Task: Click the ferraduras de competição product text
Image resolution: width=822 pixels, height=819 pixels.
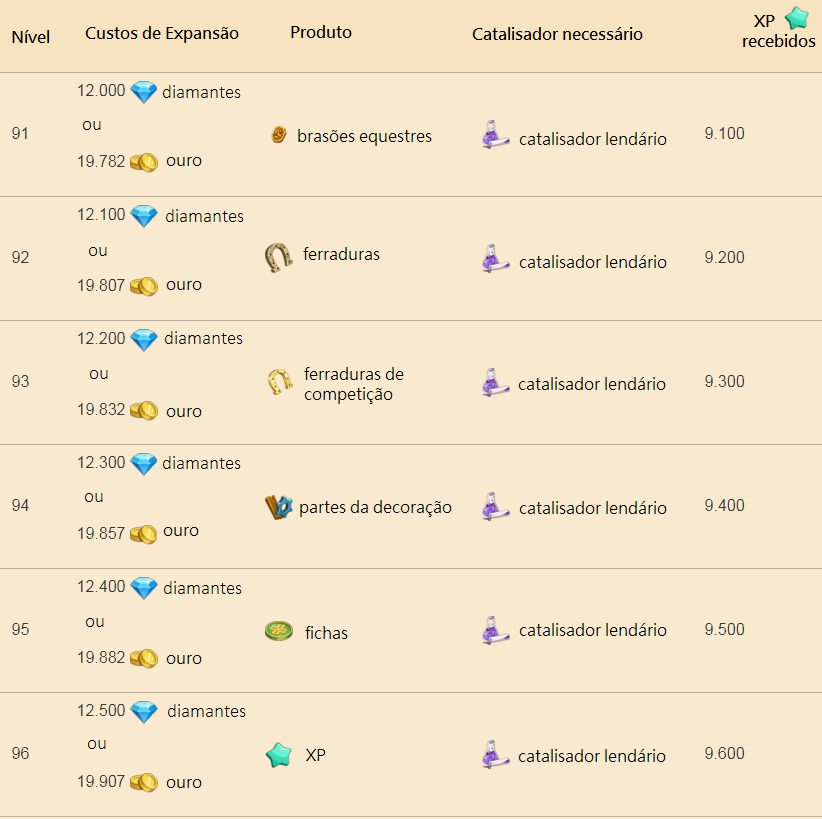Action: [x=354, y=384]
